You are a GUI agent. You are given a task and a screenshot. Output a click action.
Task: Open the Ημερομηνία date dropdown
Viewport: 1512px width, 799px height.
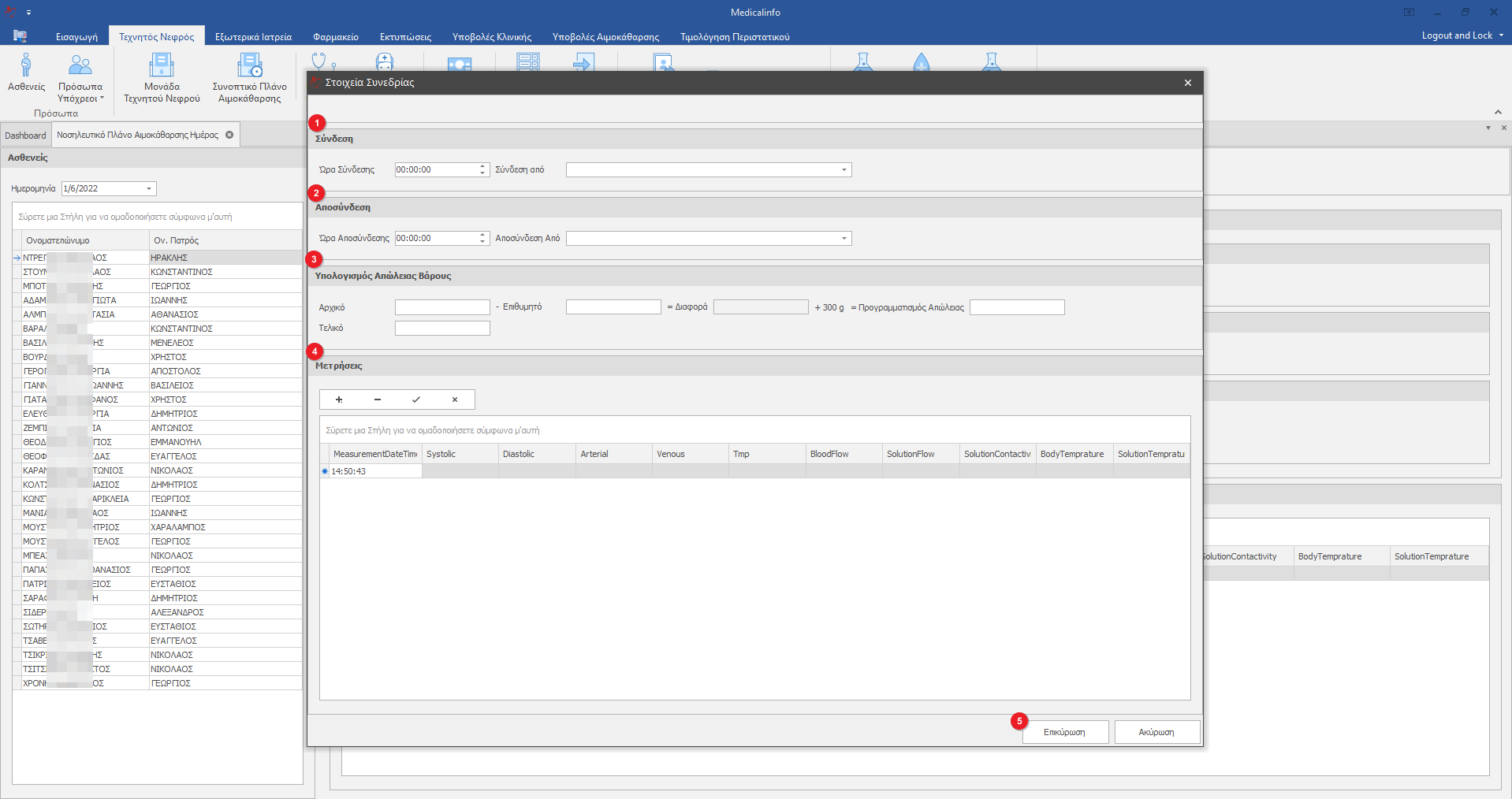[x=149, y=189]
